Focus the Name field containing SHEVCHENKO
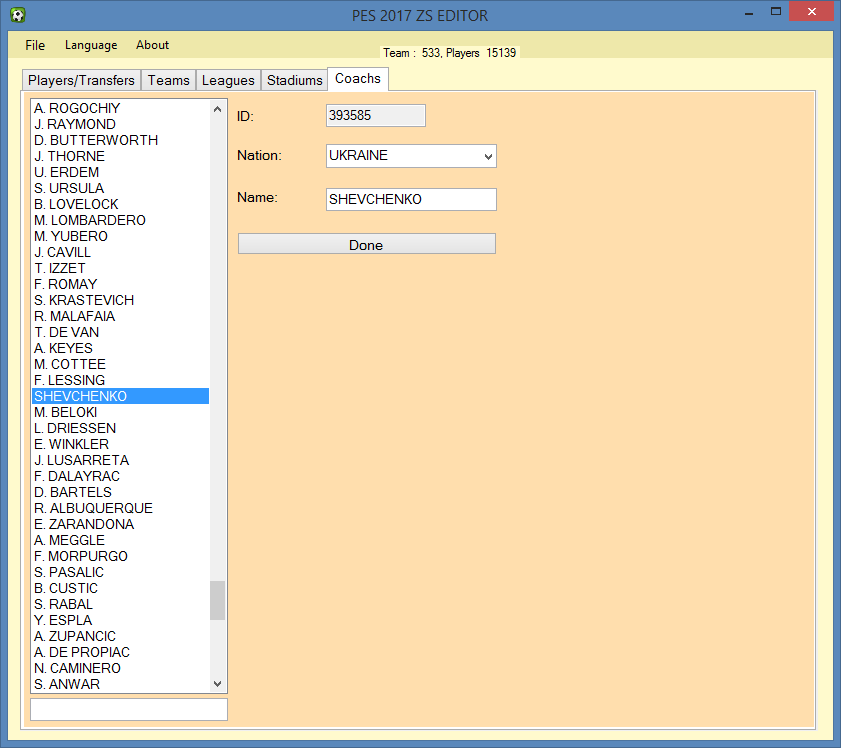 411,199
